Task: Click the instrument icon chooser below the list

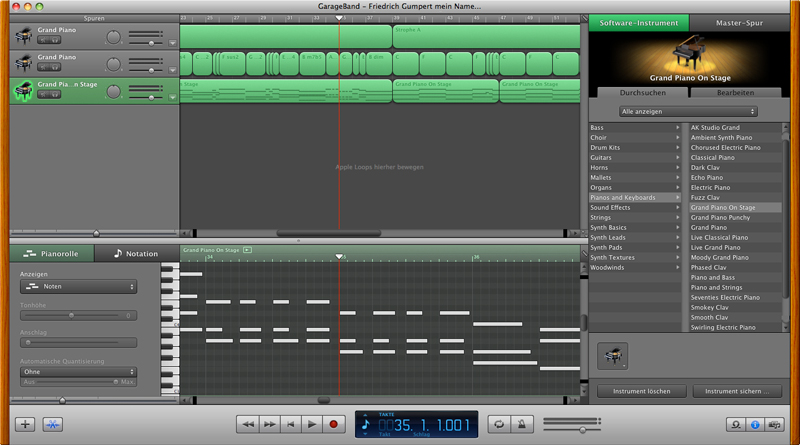Action: [x=613, y=356]
